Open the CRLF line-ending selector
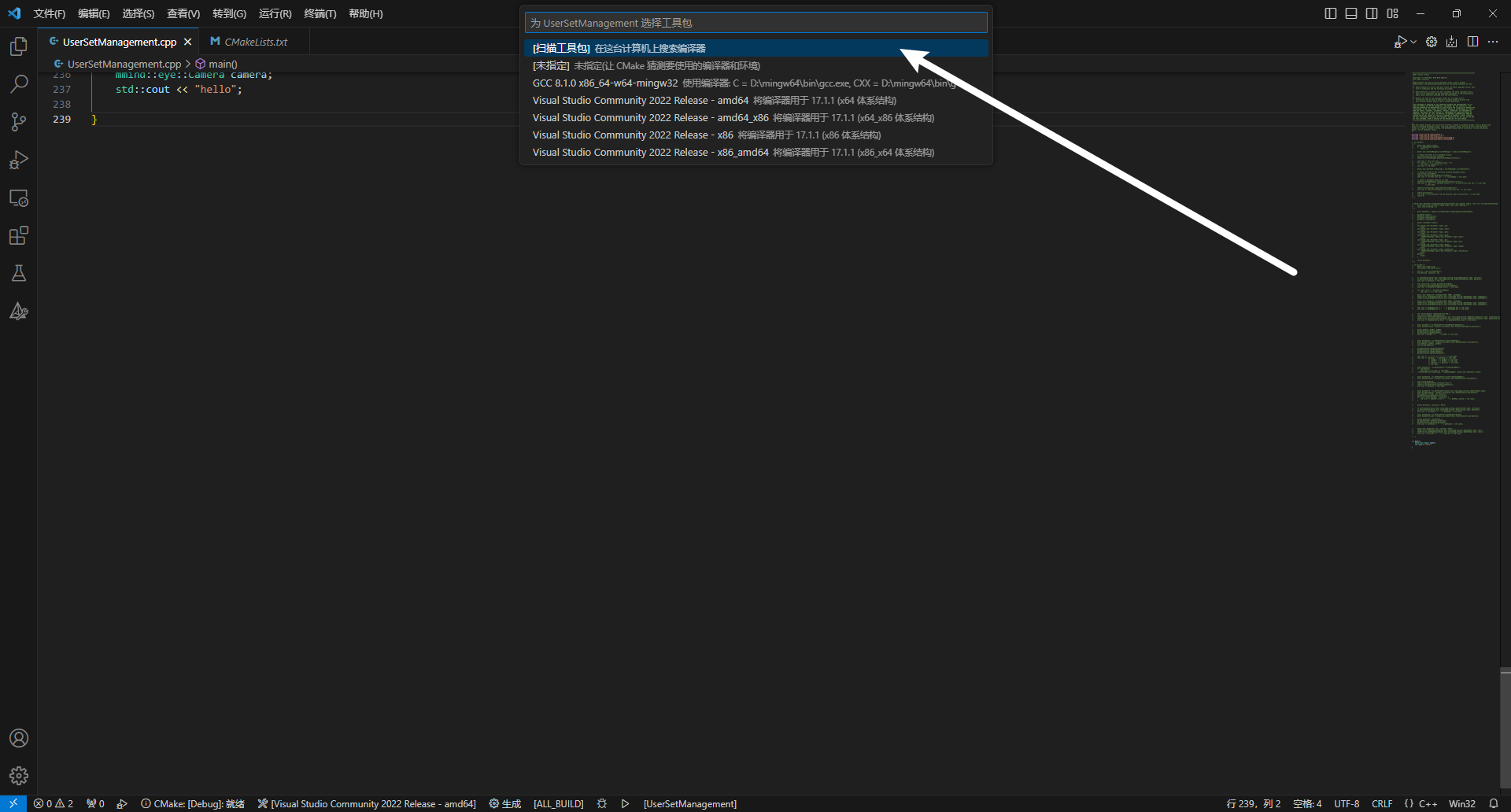This screenshot has height=812, width=1511. click(x=1382, y=803)
